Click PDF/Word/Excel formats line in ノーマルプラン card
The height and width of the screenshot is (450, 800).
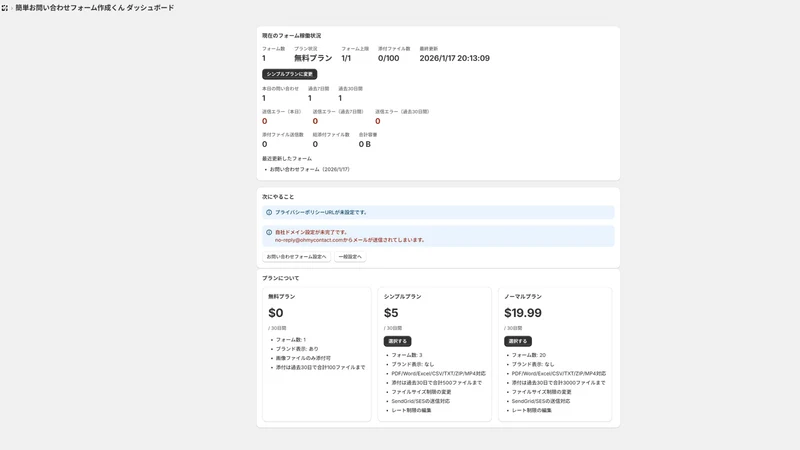pyautogui.click(x=559, y=373)
